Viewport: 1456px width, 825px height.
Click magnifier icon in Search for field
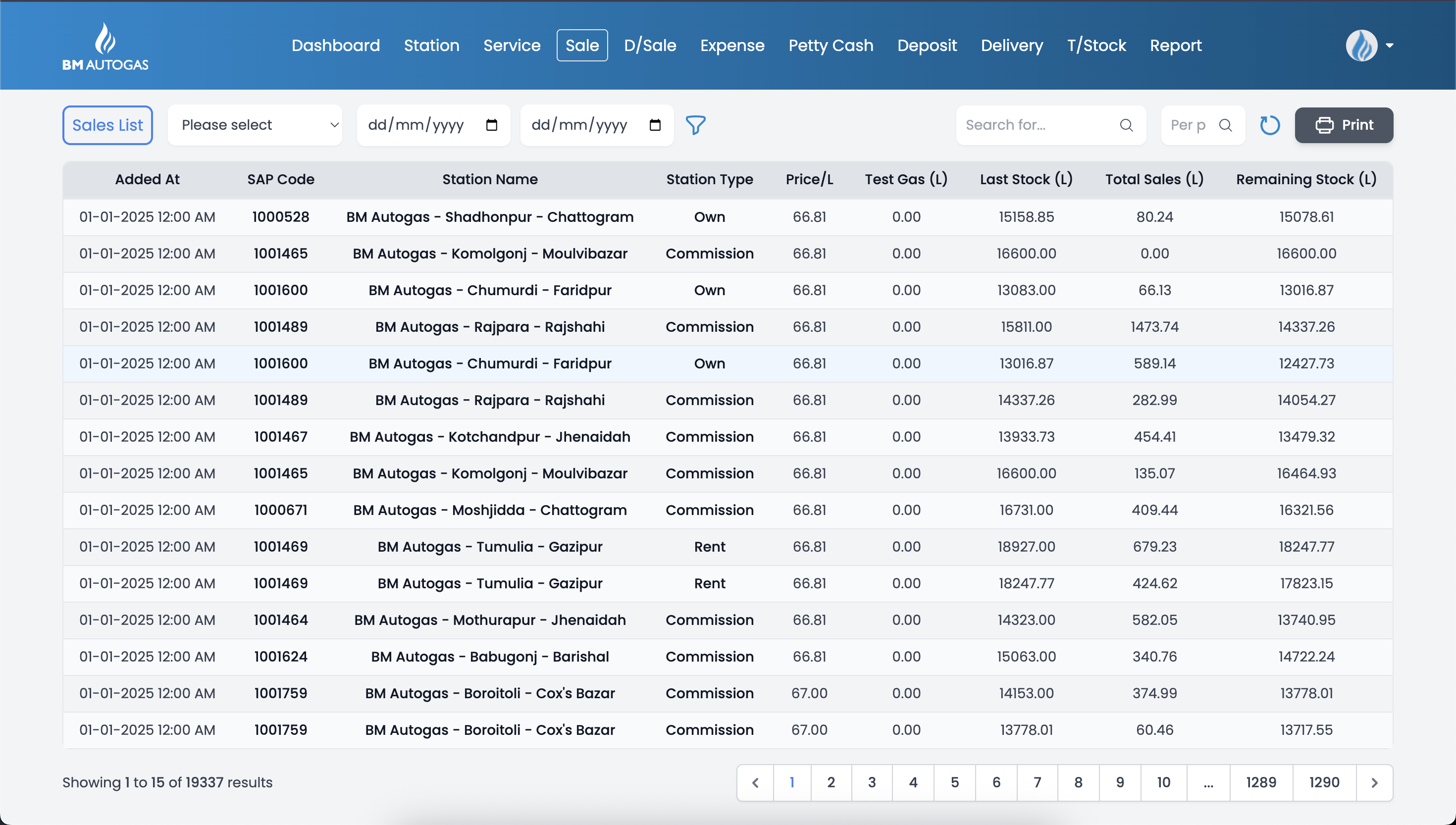(x=1126, y=125)
